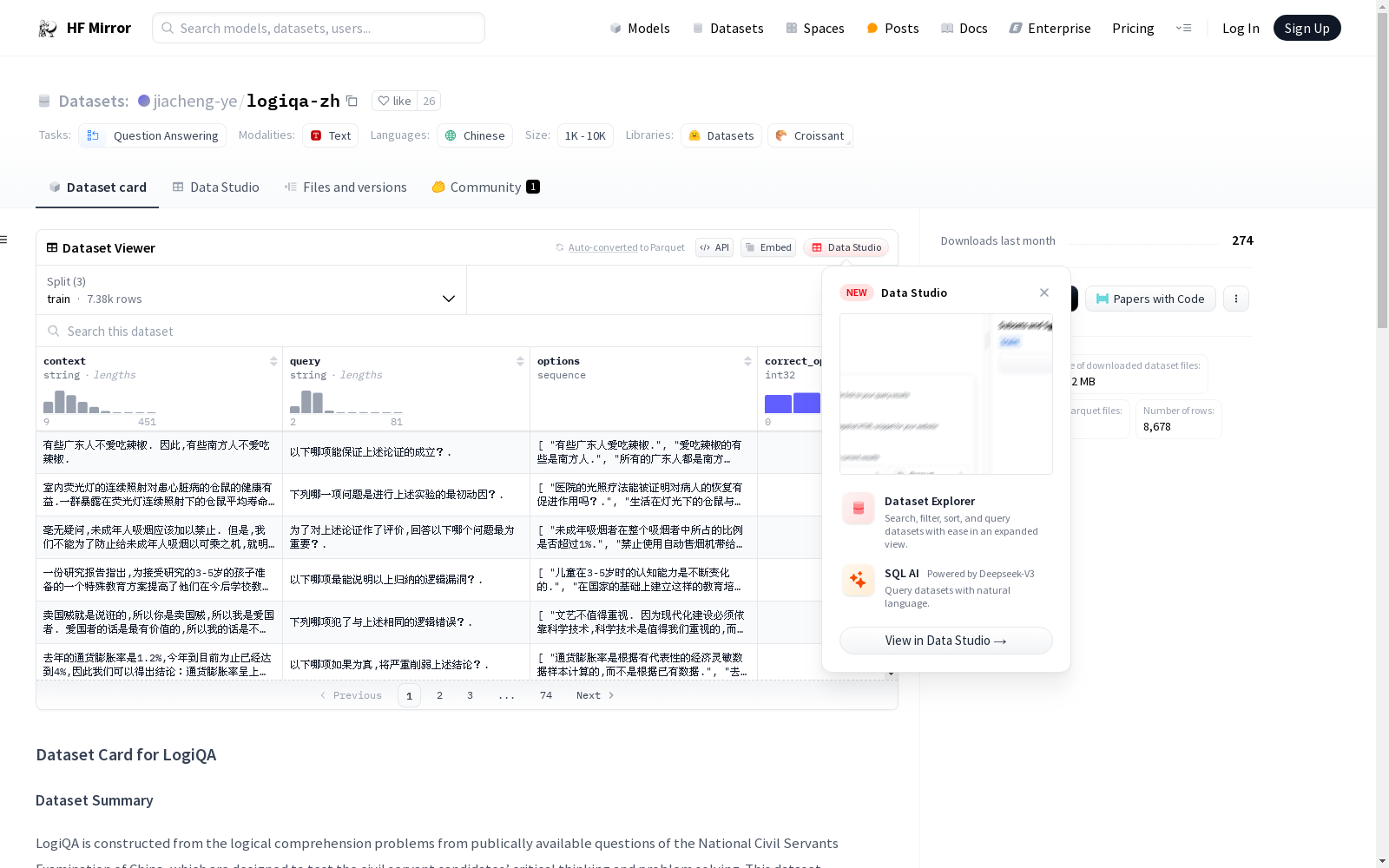Select the Chinese language tag
This screenshot has height=868, width=1389.
tap(475, 135)
